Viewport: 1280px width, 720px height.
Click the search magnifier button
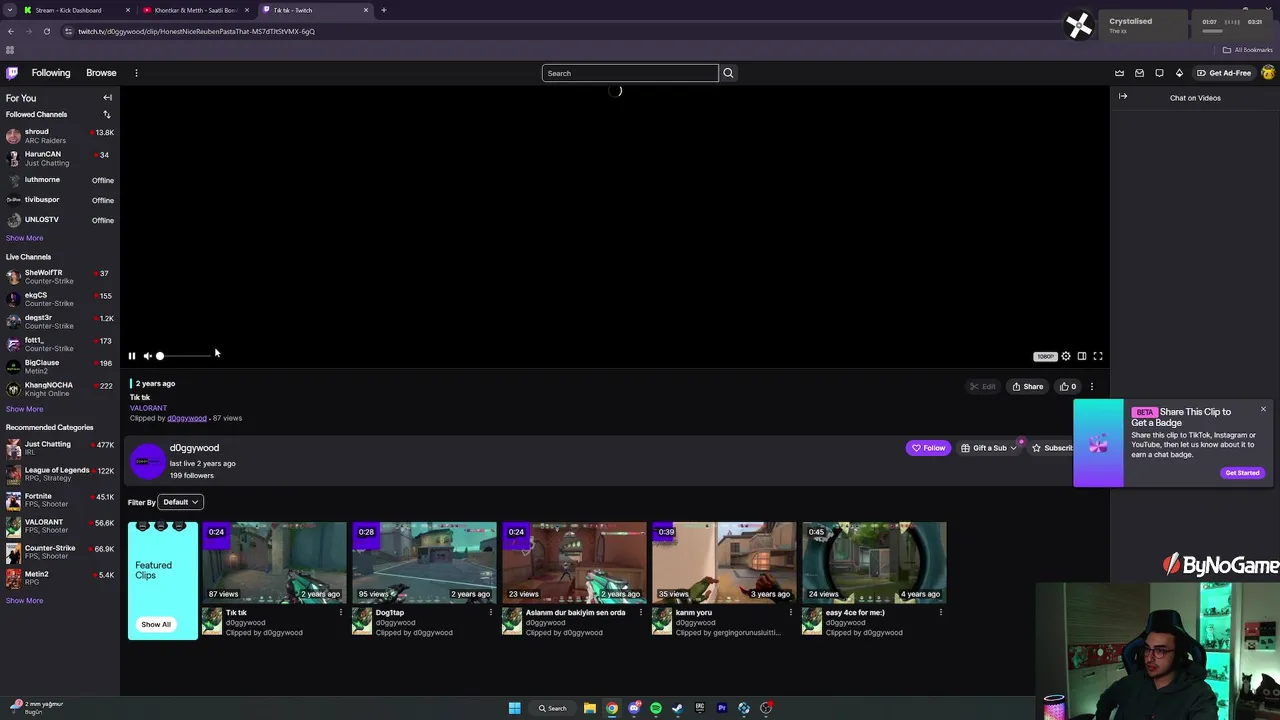(x=728, y=73)
